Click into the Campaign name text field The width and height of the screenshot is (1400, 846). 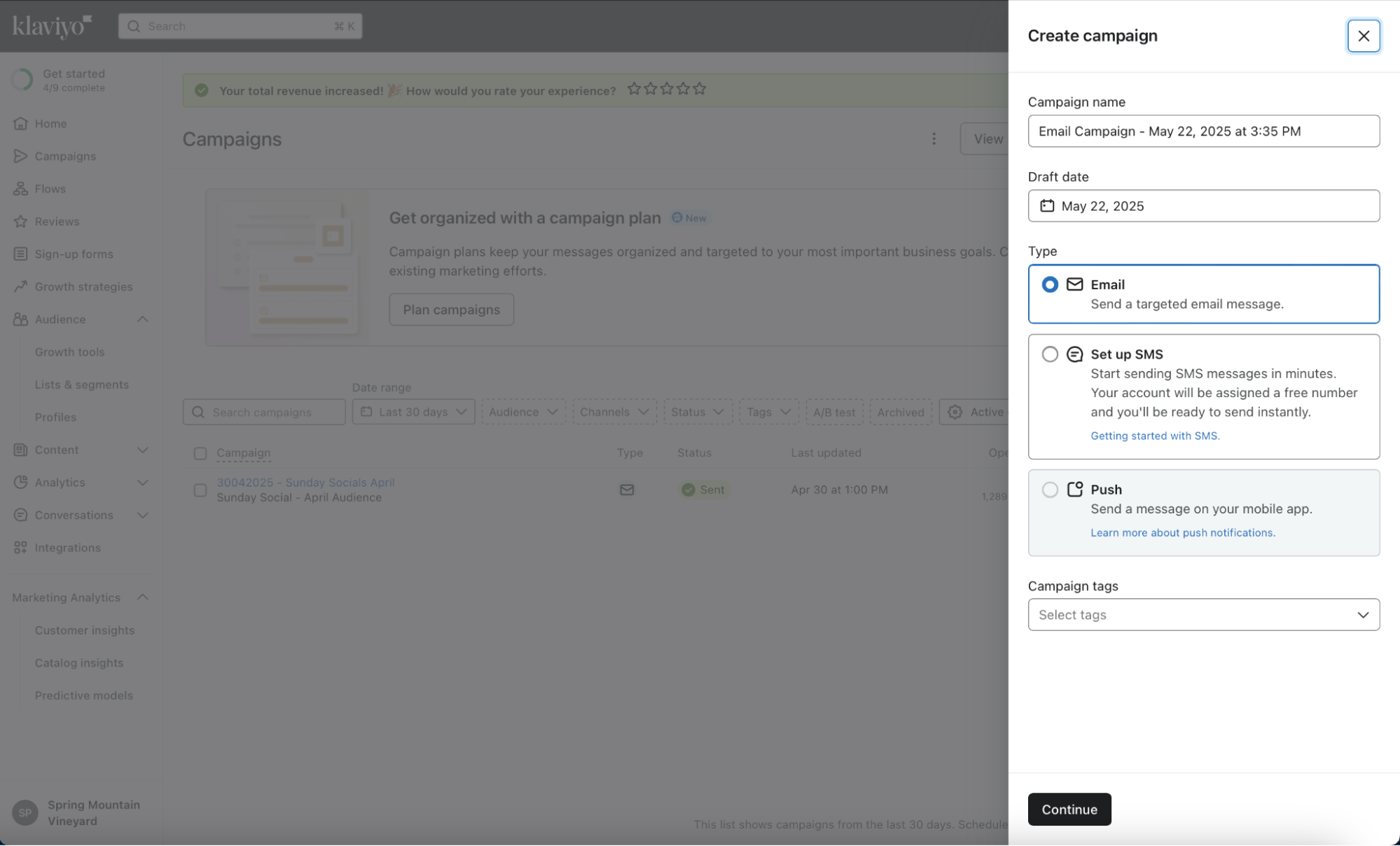1203,131
